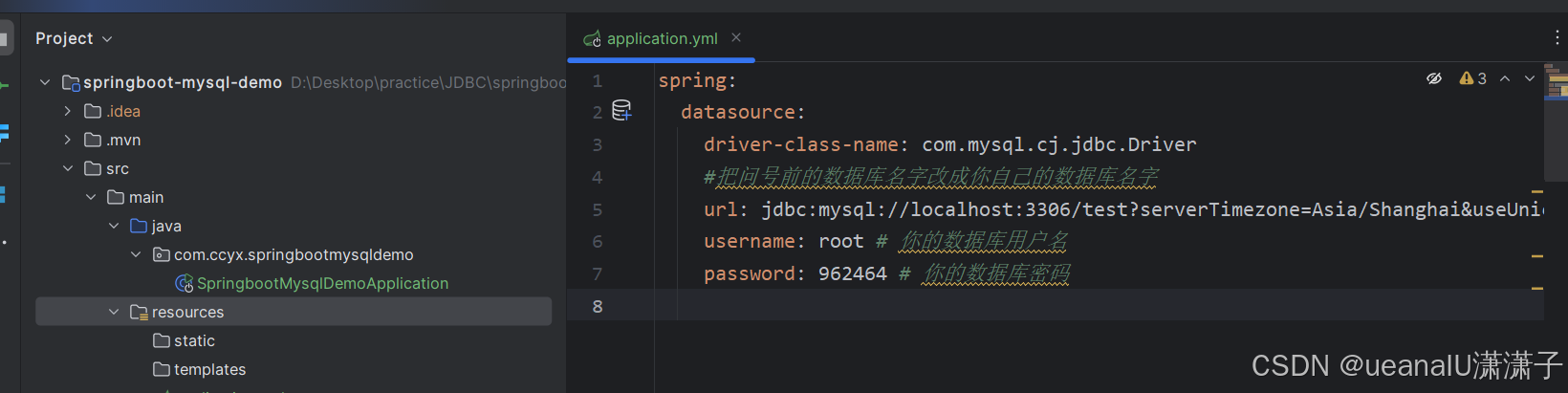Open editor tab options menu (three dots)
The height and width of the screenshot is (393, 1568).
1557,37
